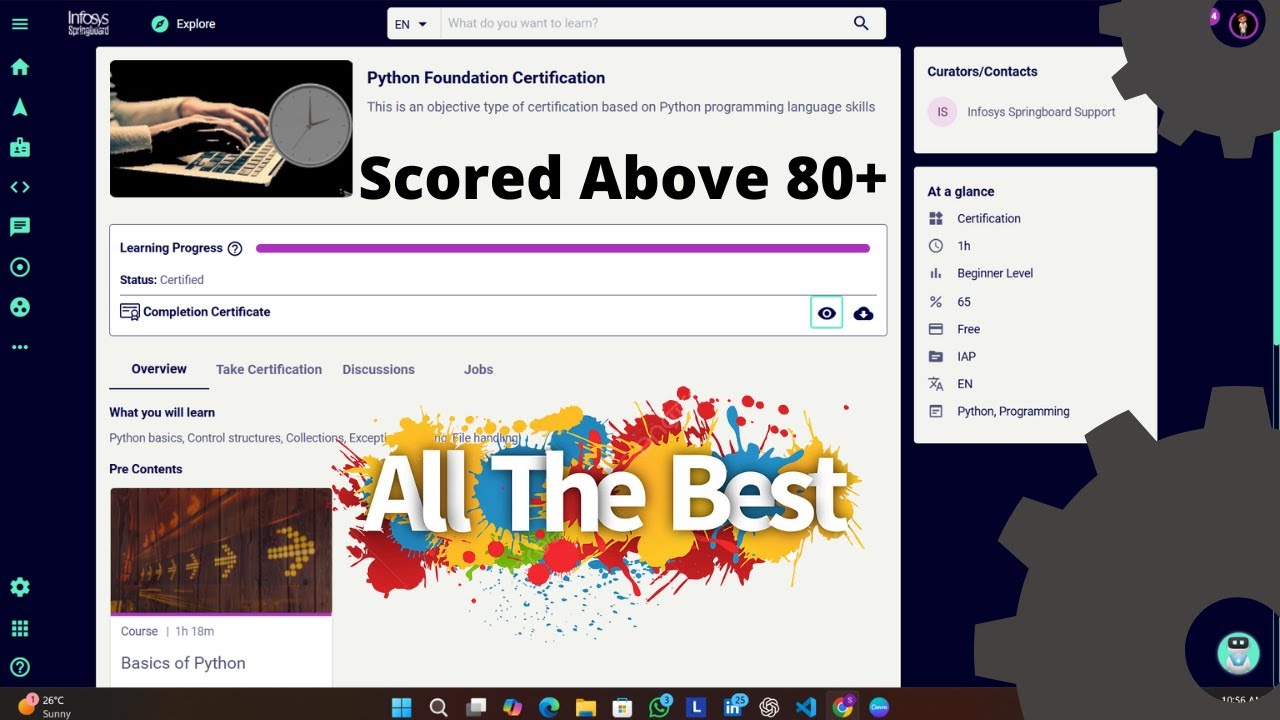The width and height of the screenshot is (1280, 720).
Task: Open the weather widget showing 26°C
Action: [x=45, y=706]
